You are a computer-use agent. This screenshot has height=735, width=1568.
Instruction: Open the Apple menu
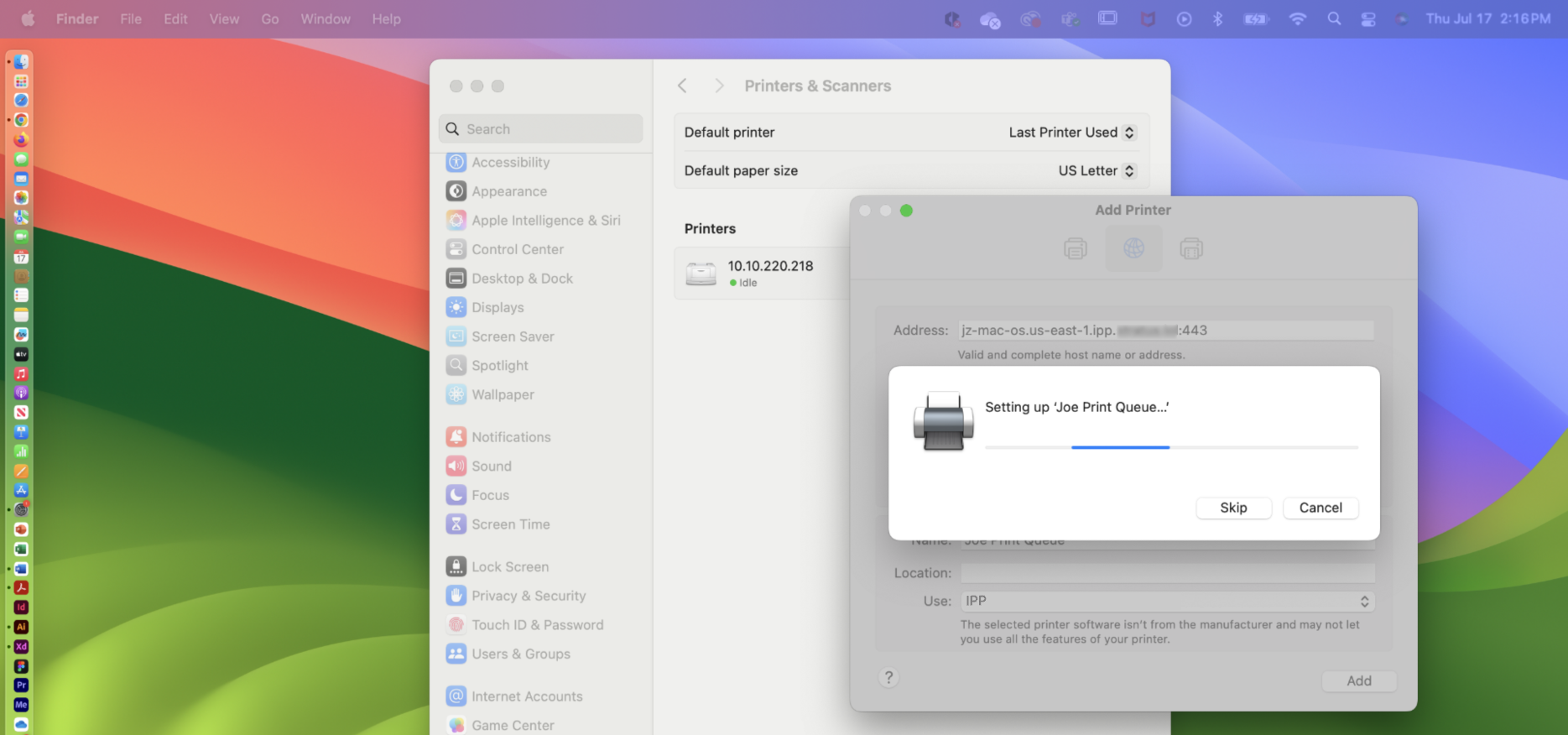coord(28,18)
